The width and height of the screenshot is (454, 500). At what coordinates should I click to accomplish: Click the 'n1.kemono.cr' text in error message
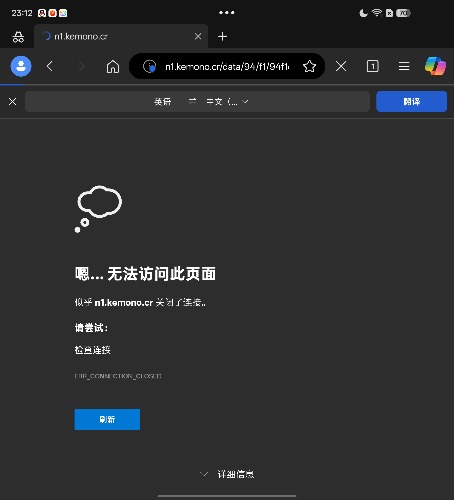(x=124, y=303)
